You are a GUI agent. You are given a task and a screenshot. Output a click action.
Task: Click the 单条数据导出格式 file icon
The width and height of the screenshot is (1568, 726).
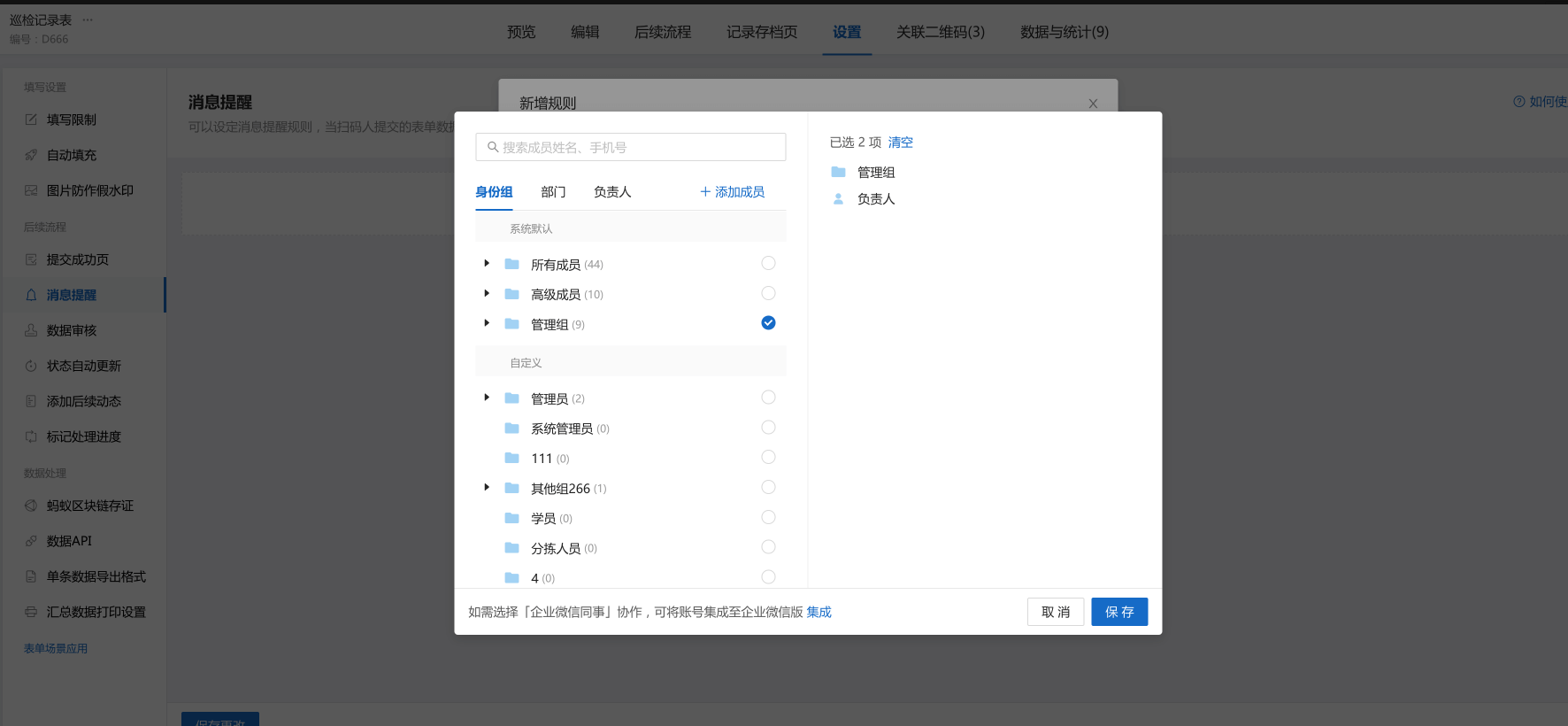click(x=31, y=576)
